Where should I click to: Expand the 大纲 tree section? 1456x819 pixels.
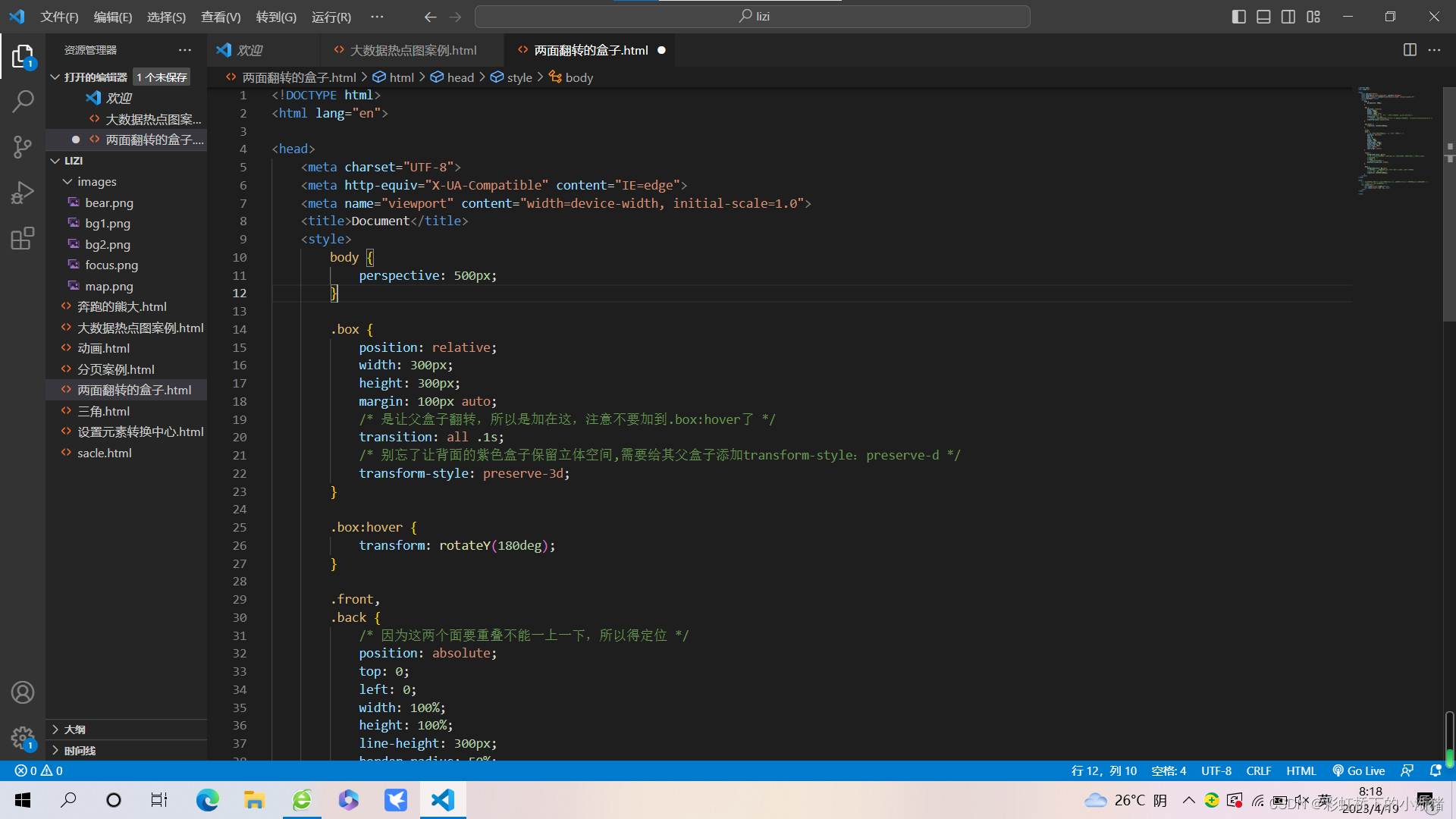click(x=56, y=728)
